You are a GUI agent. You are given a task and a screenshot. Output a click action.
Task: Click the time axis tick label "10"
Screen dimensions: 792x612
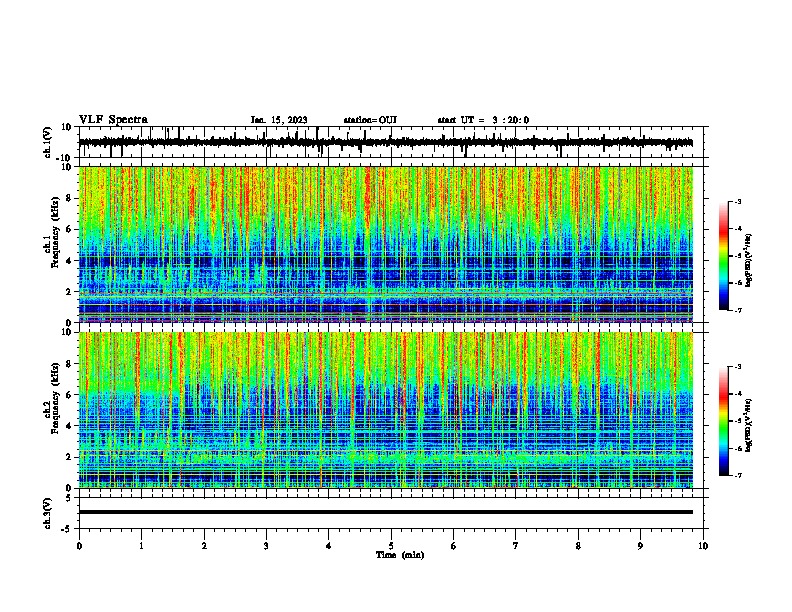point(703,546)
